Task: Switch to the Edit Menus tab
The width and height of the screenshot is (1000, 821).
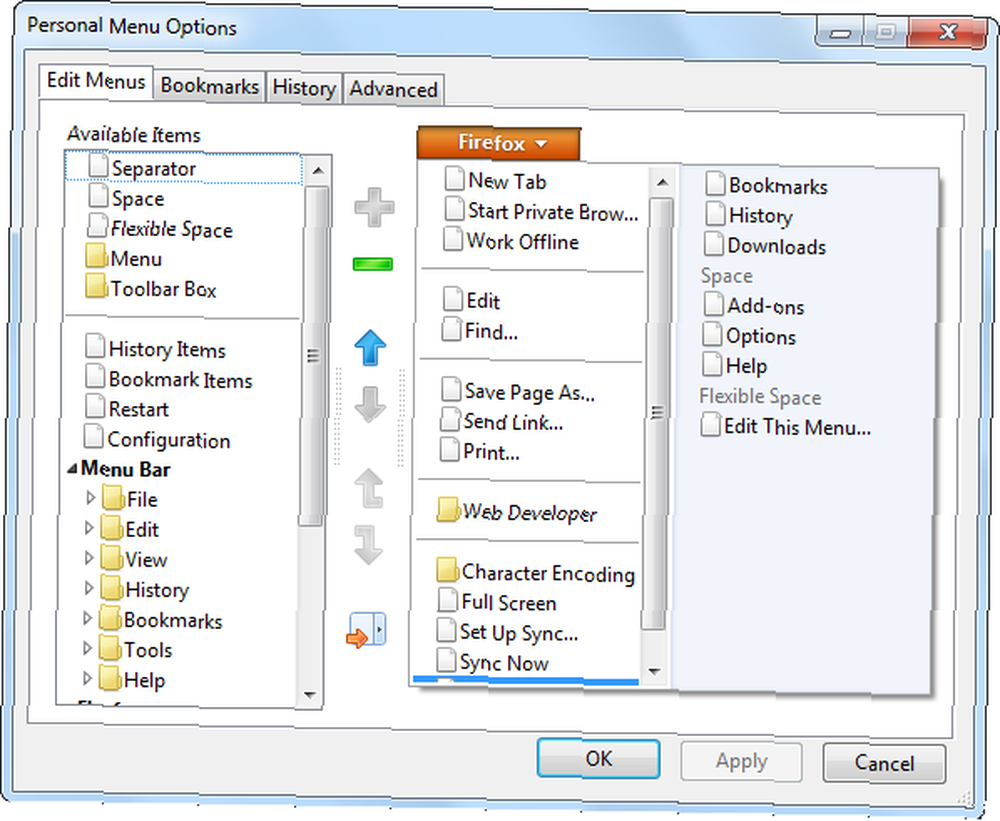Action: point(96,82)
